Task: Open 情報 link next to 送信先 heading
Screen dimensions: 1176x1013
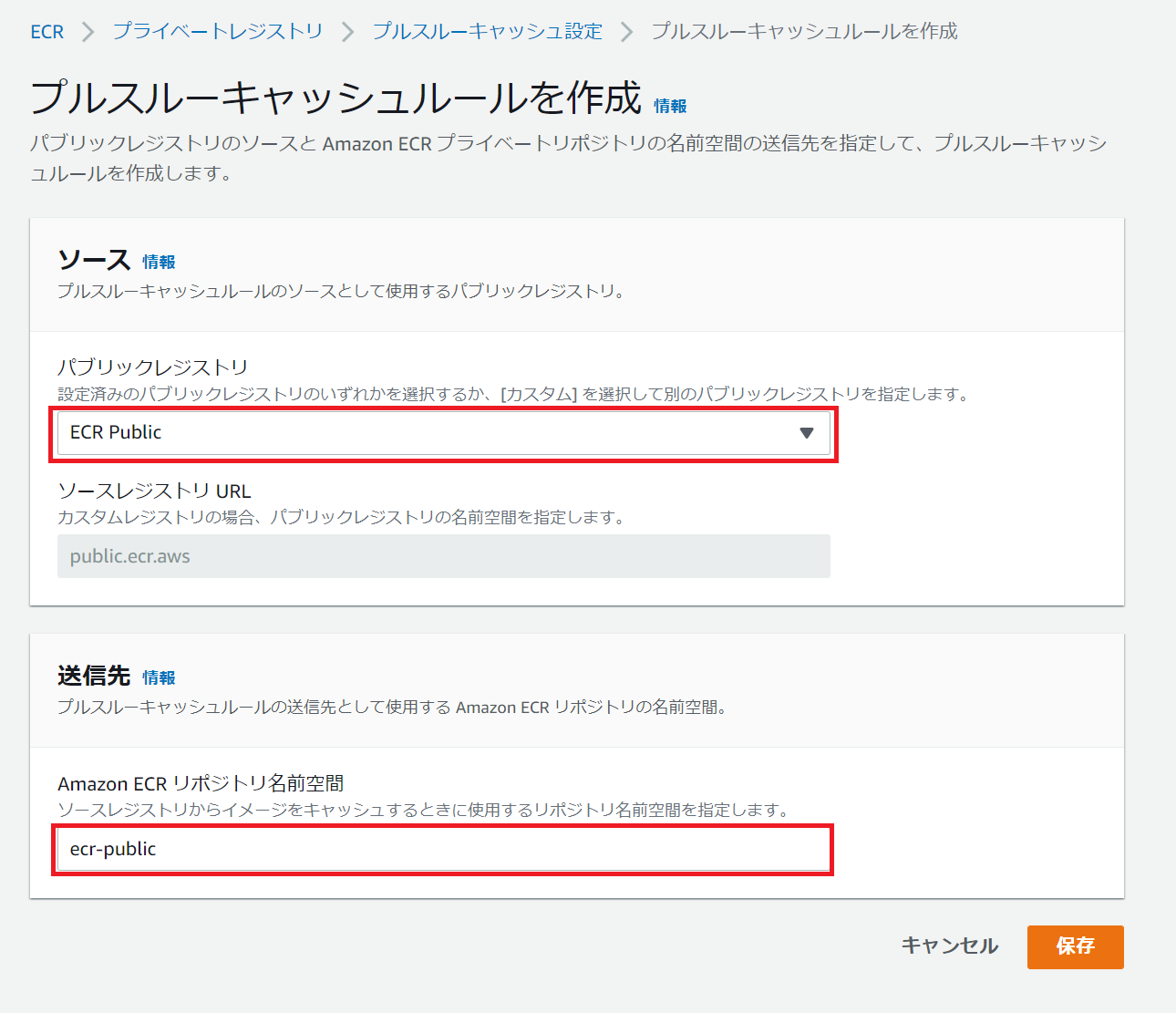Action: pos(159,678)
